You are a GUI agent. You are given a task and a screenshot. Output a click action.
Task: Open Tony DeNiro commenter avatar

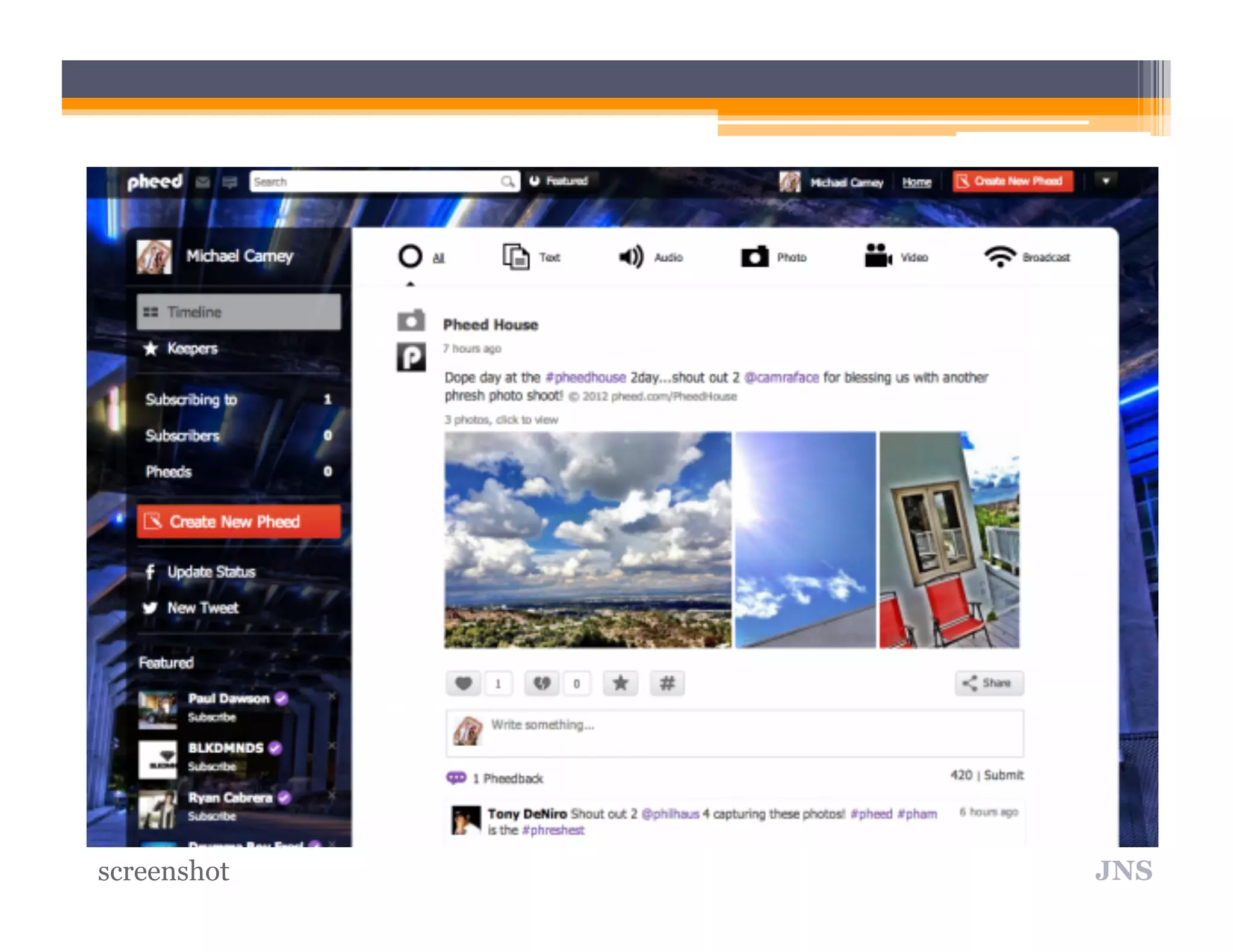click(x=466, y=820)
